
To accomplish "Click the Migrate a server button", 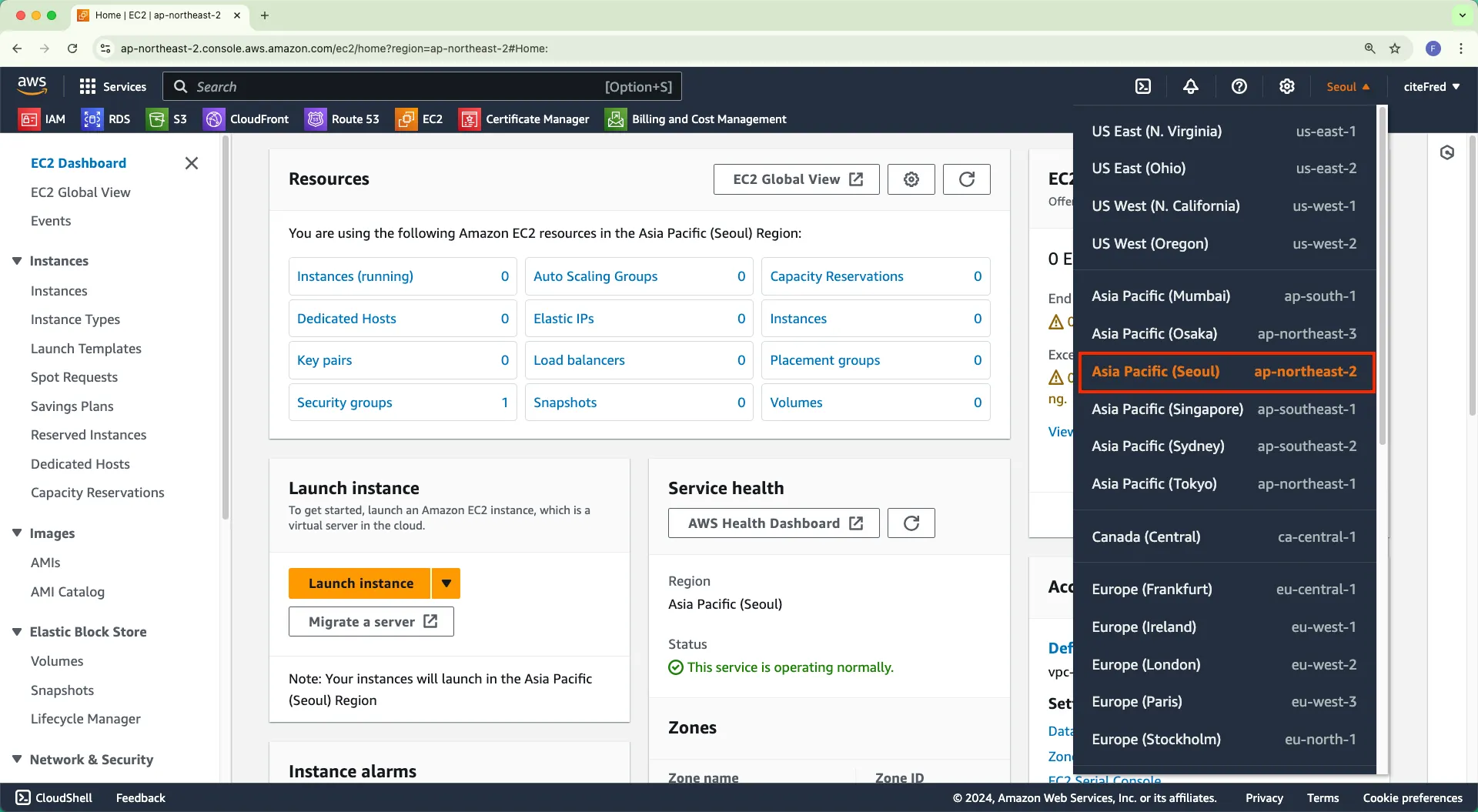I will pos(371,622).
